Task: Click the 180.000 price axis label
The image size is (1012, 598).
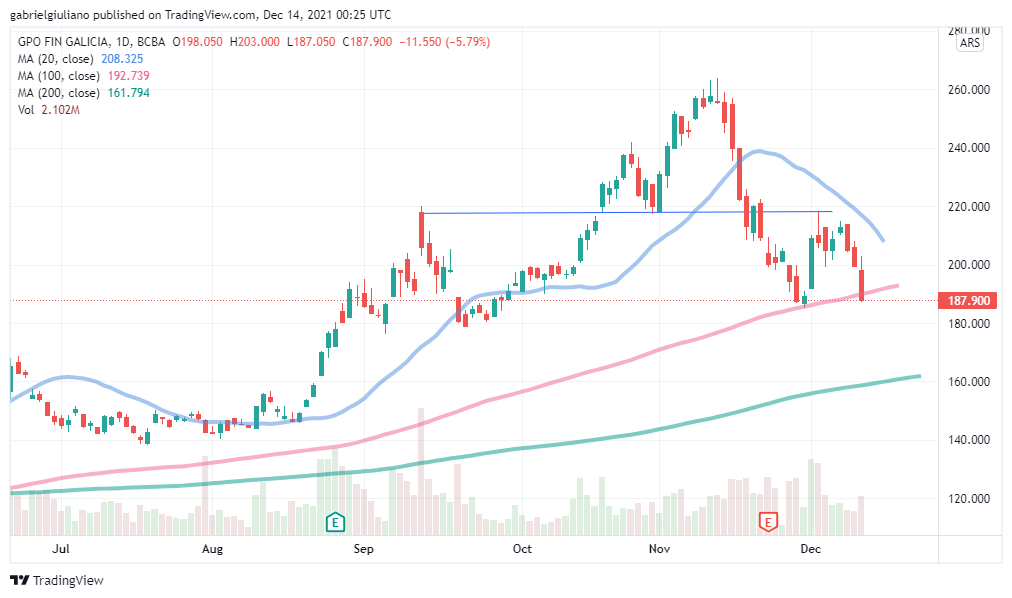Action: tap(969, 323)
